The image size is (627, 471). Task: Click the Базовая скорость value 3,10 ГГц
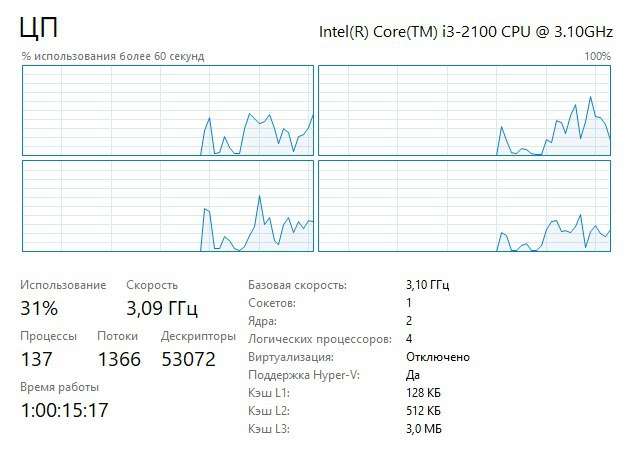pyautogui.click(x=430, y=285)
